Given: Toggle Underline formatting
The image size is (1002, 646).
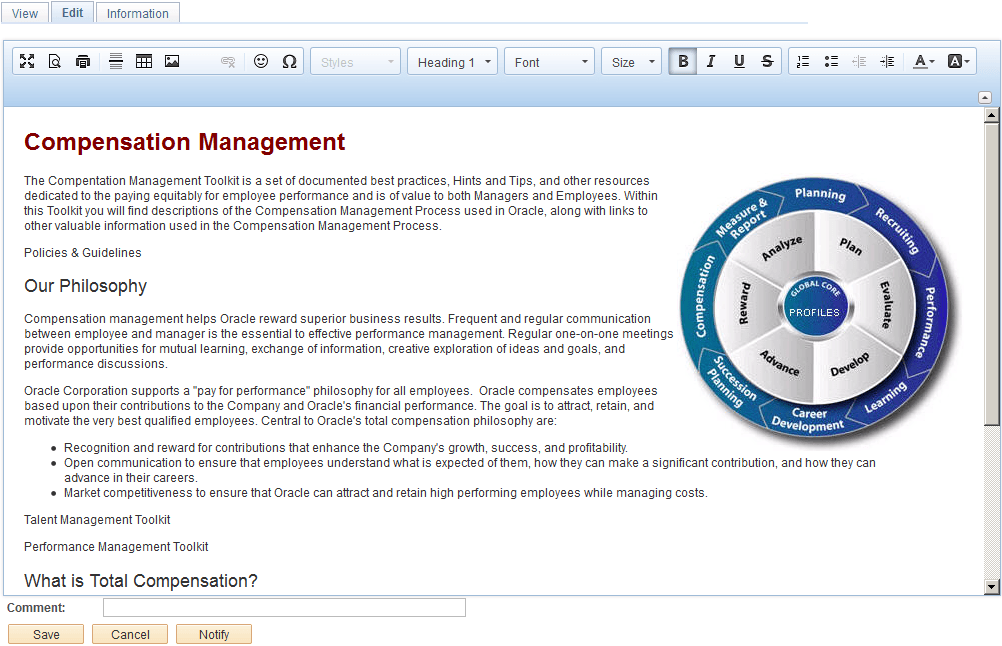Looking at the screenshot, I should tap(739, 61).
